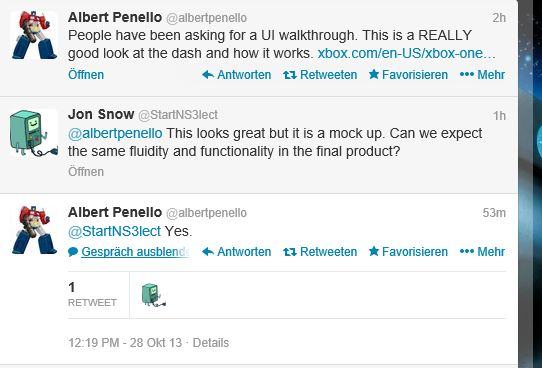This screenshot has height=368, width=542.
Task: Click @StartNS3lect mention in reply
Action: 114,231
